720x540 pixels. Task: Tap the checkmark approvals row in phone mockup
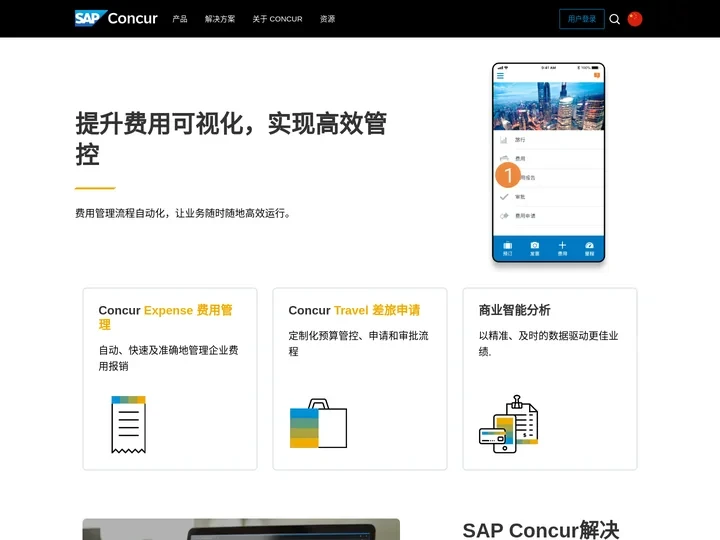click(548, 197)
